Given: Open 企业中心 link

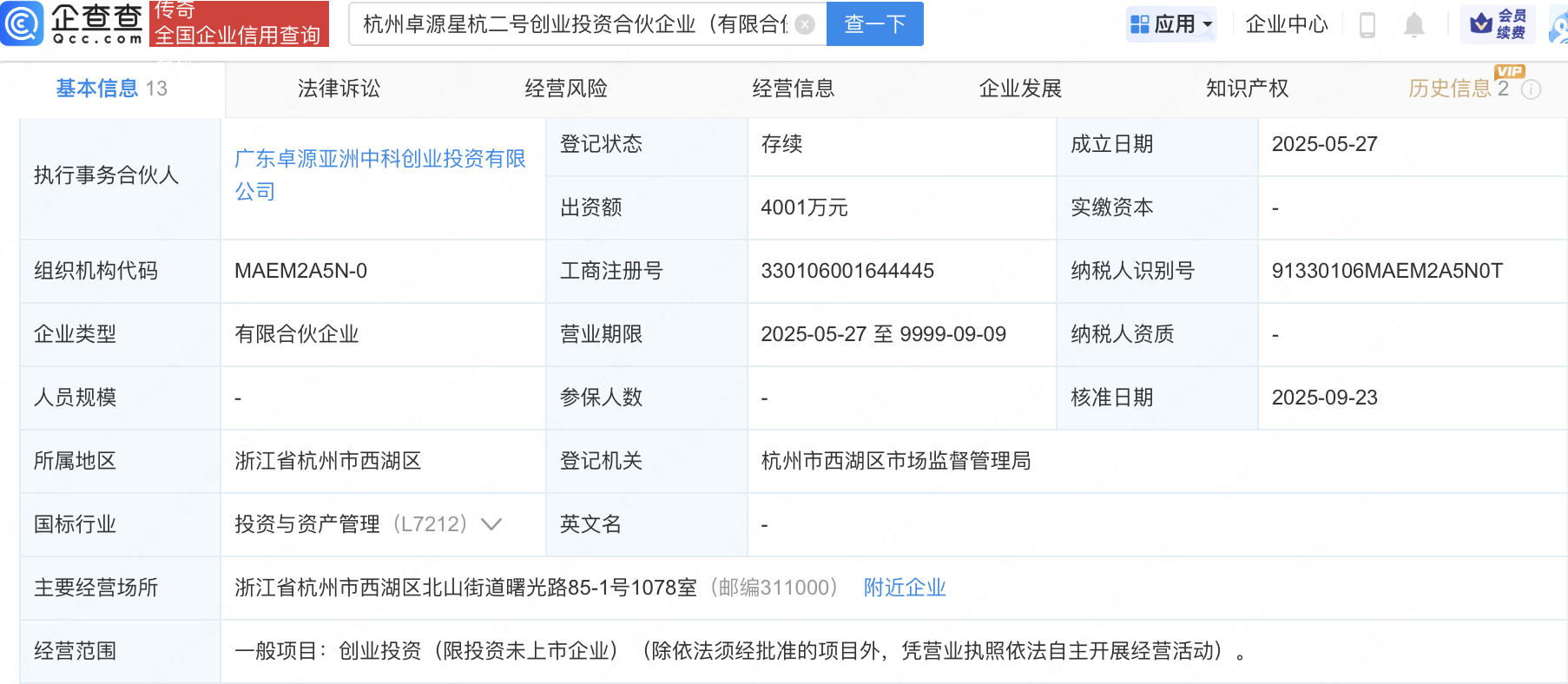Looking at the screenshot, I should pyautogui.click(x=1287, y=24).
